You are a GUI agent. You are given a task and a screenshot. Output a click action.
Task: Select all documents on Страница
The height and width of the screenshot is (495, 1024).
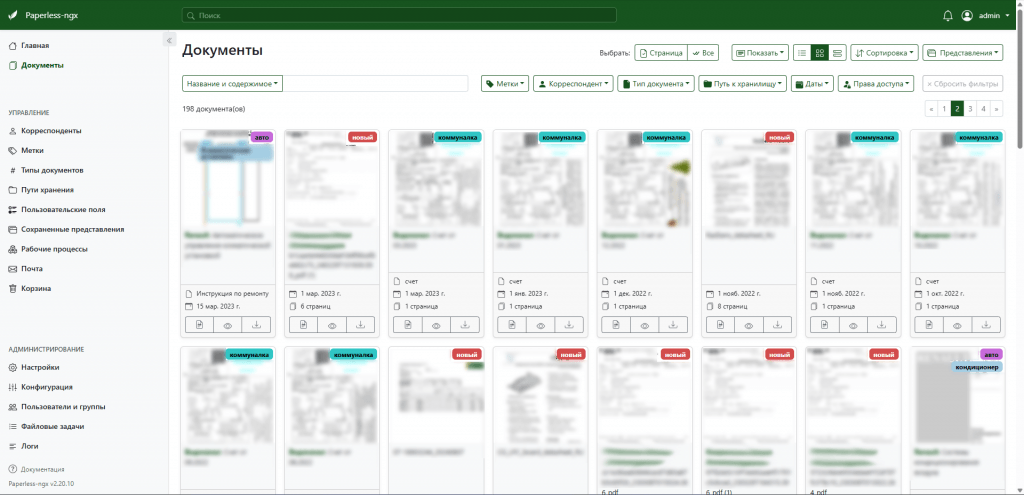661,53
